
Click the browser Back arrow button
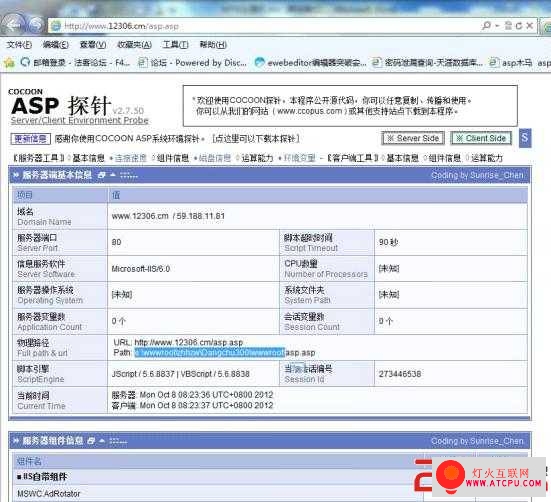click(14, 25)
